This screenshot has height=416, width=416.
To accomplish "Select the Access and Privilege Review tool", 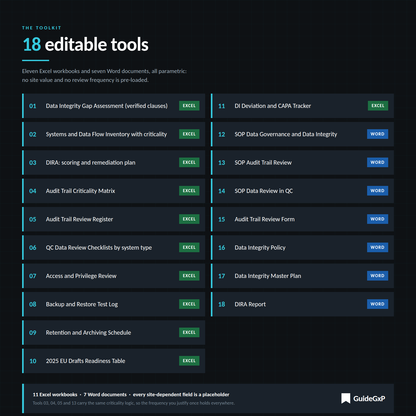I will coord(113,276).
